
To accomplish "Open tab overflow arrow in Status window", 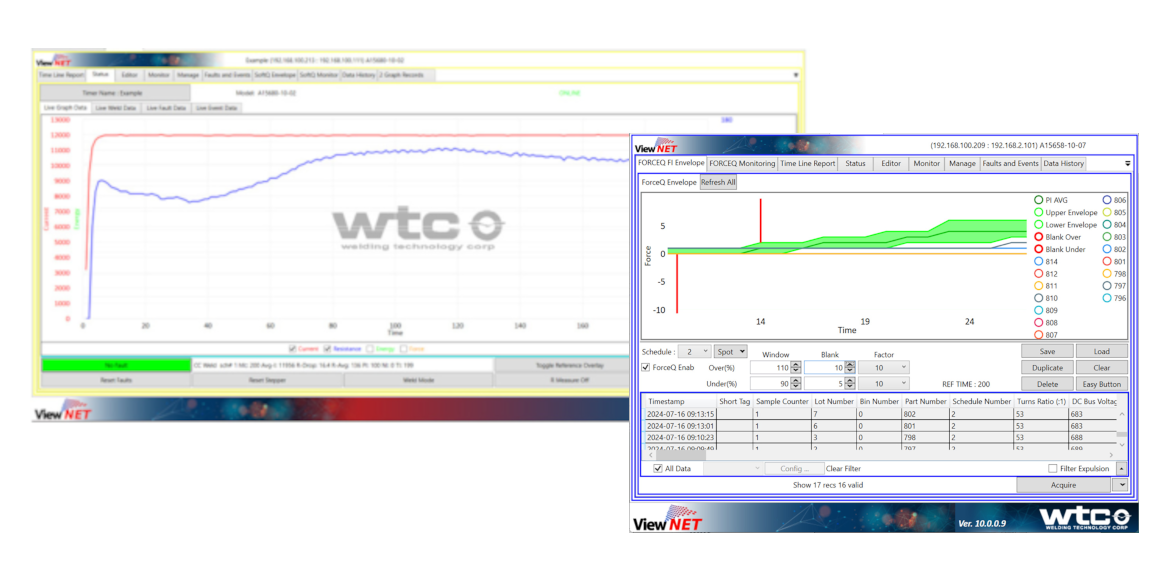I will [795, 75].
